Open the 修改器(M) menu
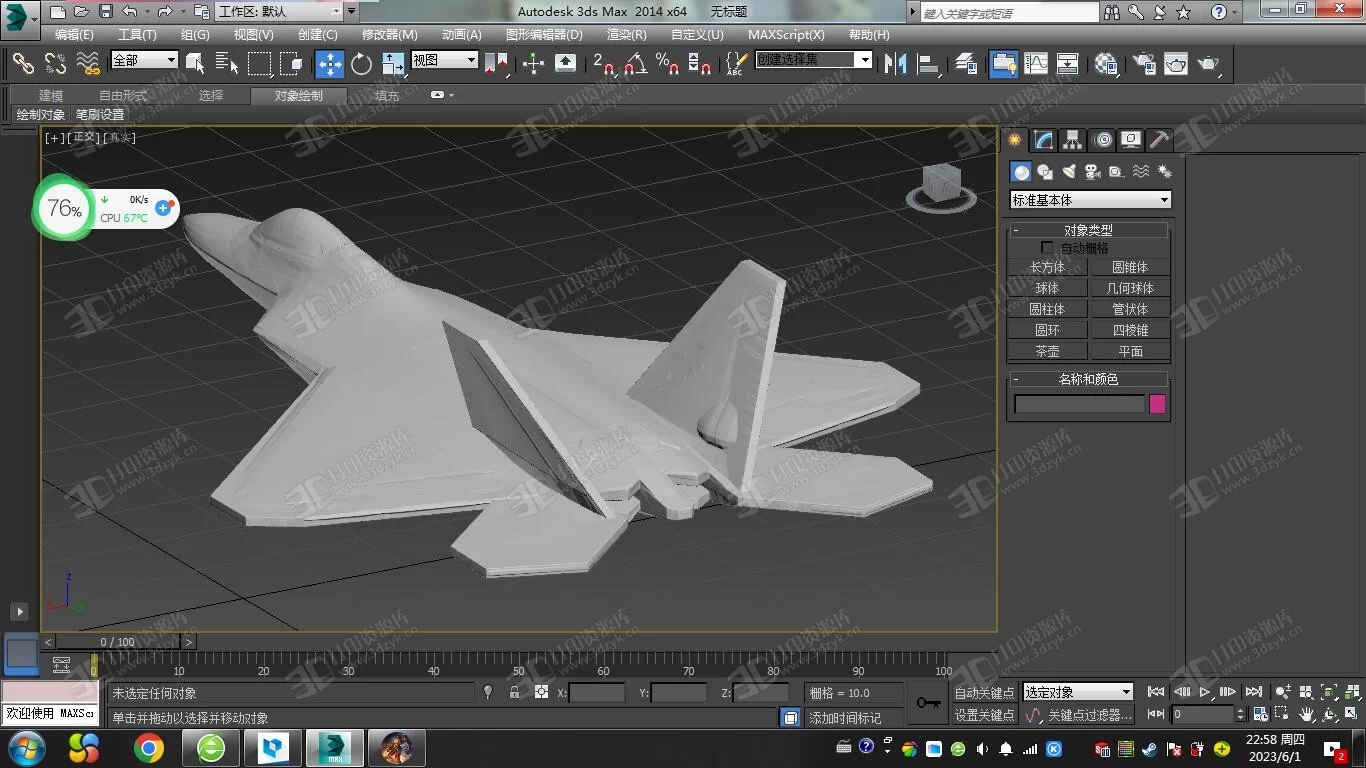1366x768 pixels. (x=390, y=34)
